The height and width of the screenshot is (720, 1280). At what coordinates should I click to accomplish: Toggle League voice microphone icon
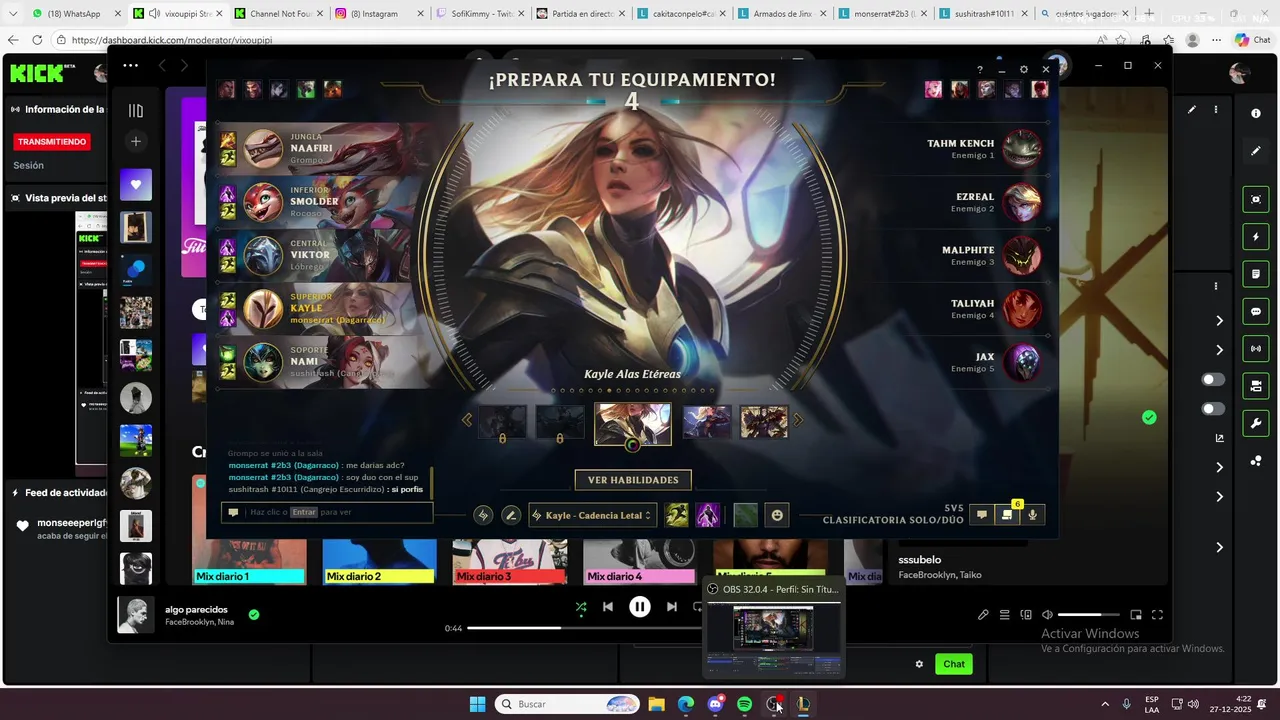[1032, 514]
